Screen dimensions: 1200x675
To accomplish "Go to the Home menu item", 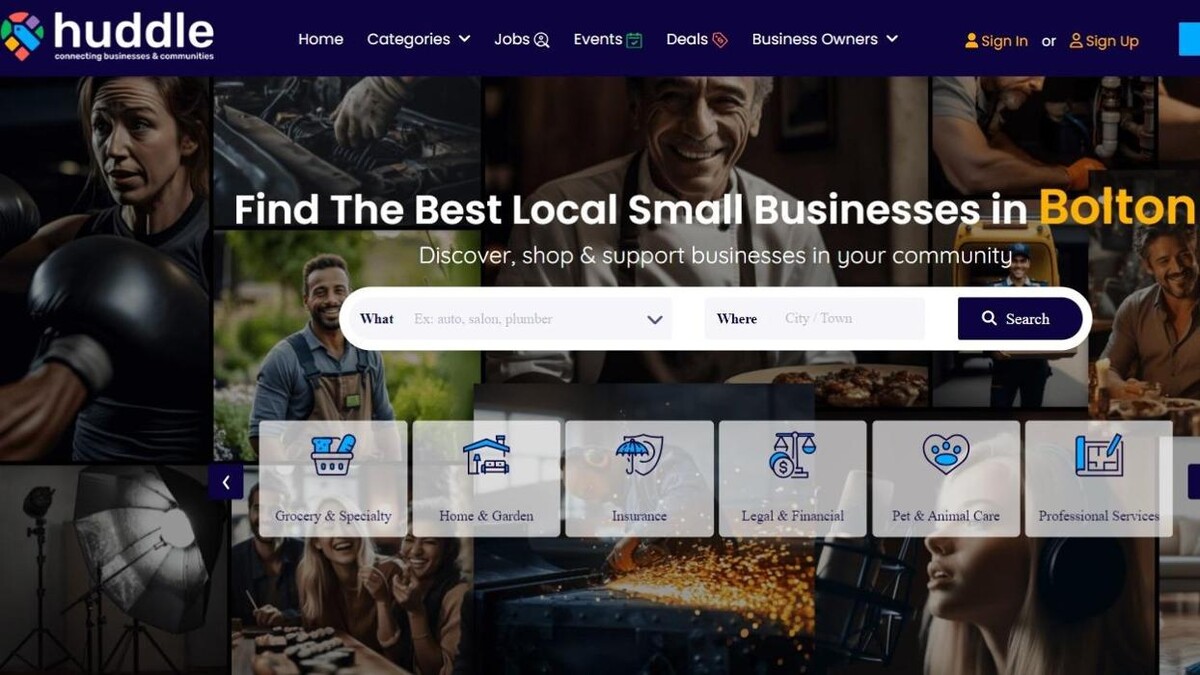I will coord(320,39).
